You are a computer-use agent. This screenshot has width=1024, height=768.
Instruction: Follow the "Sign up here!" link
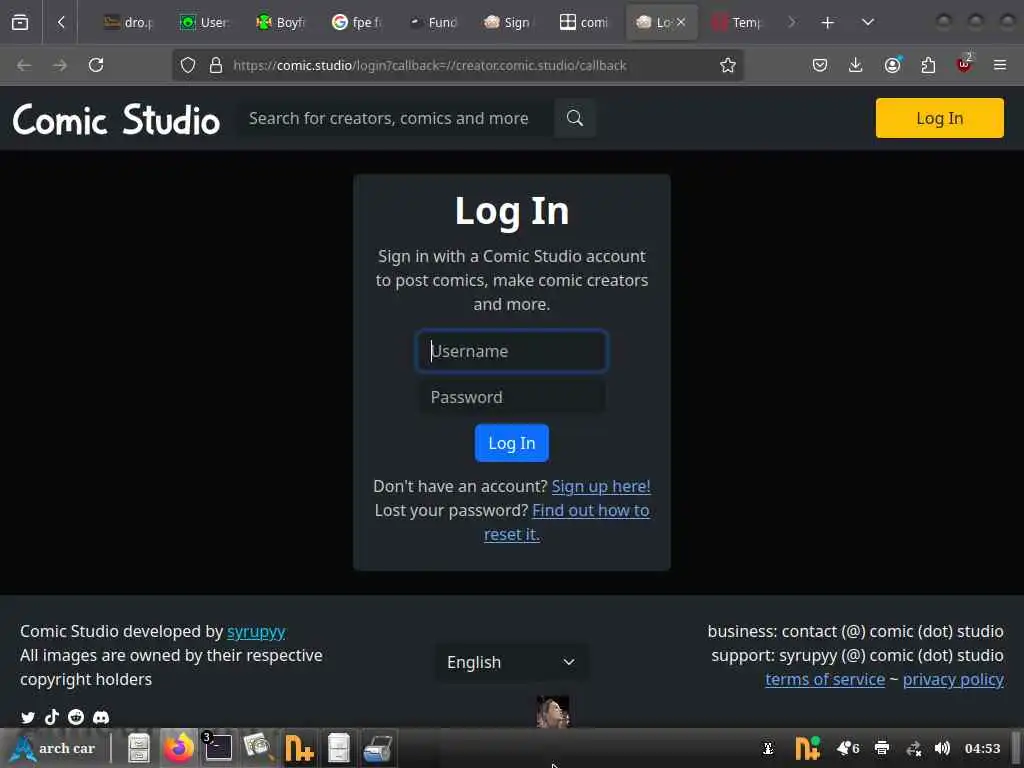(x=601, y=487)
